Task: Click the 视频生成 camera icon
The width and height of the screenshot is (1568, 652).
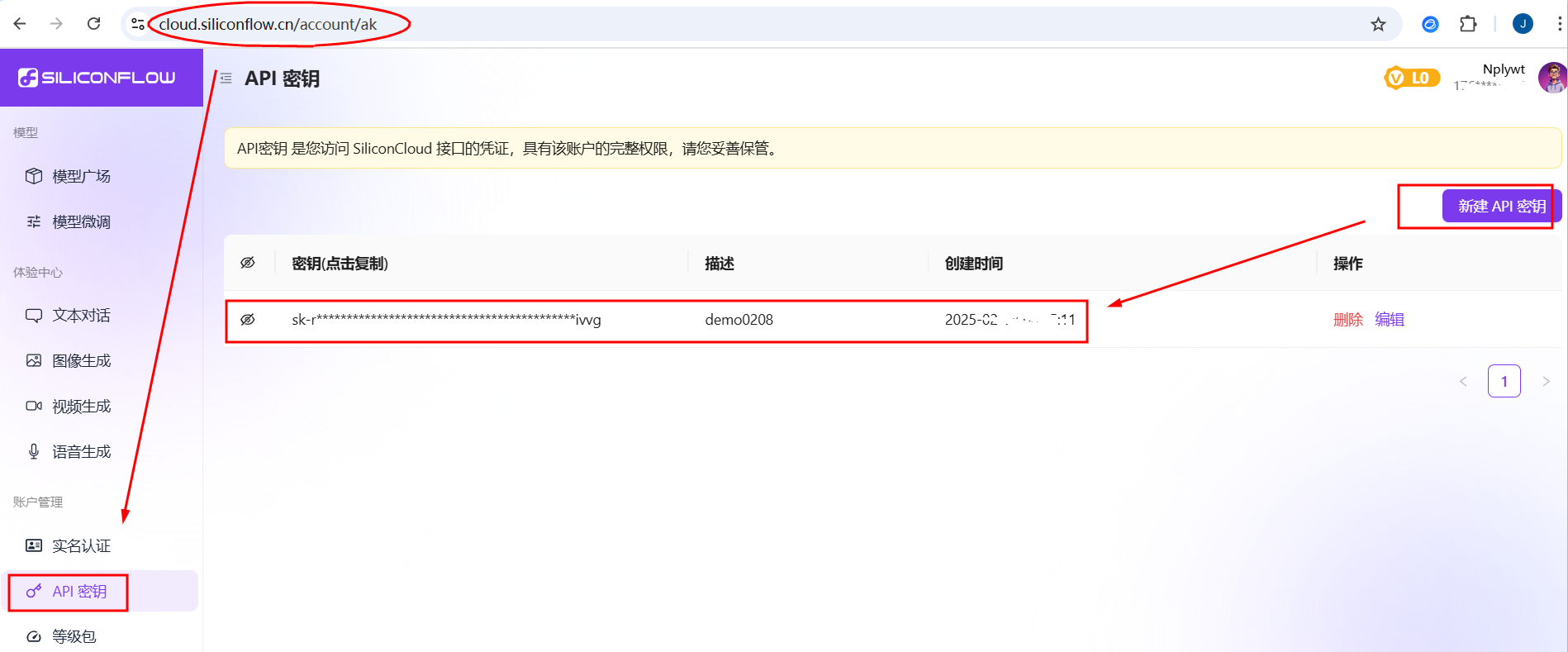Action: (x=34, y=406)
